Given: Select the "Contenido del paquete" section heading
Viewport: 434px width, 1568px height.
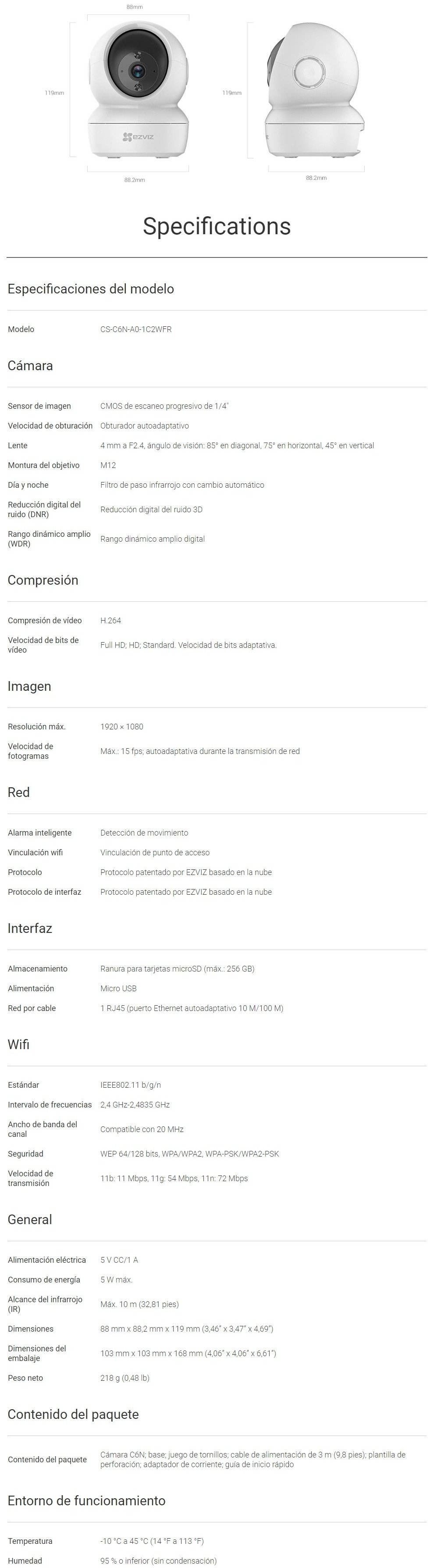Looking at the screenshot, I should click(73, 1414).
